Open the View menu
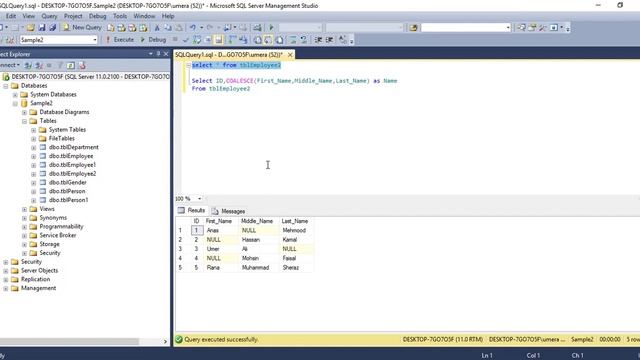The image size is (640, 360). (x=29, y=16)
